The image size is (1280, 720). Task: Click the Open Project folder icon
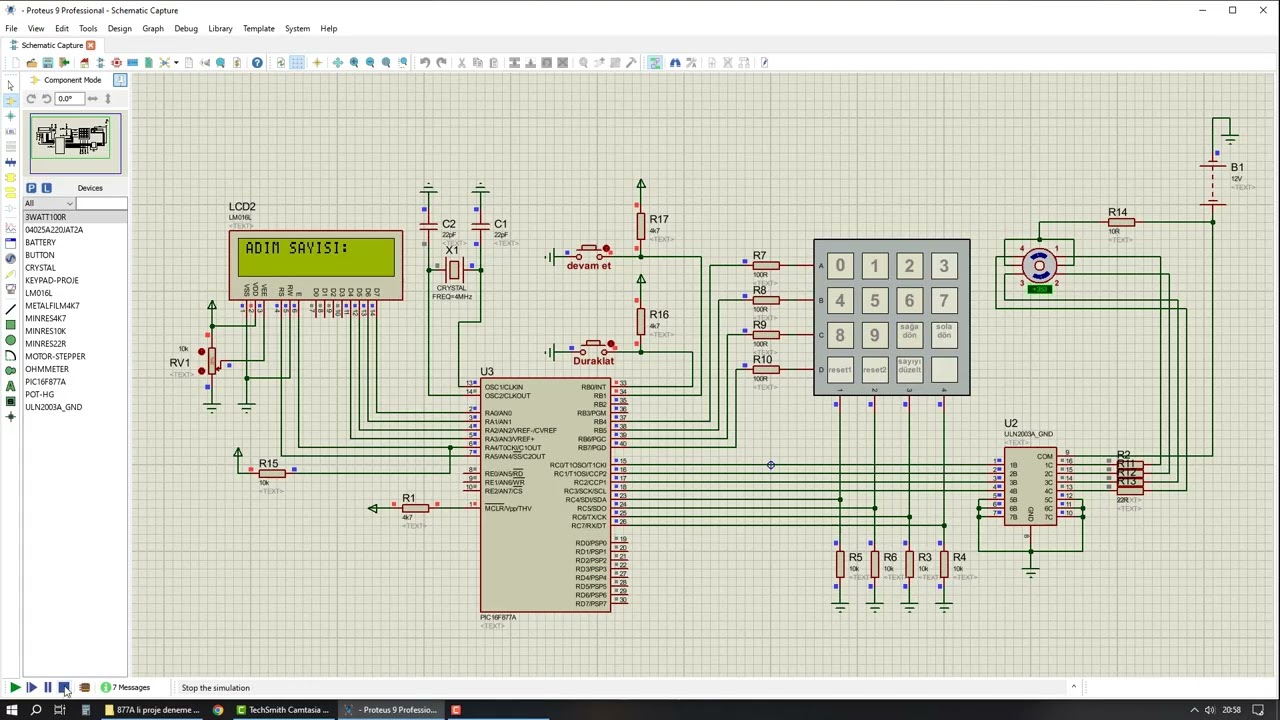[x=31, y=63]
